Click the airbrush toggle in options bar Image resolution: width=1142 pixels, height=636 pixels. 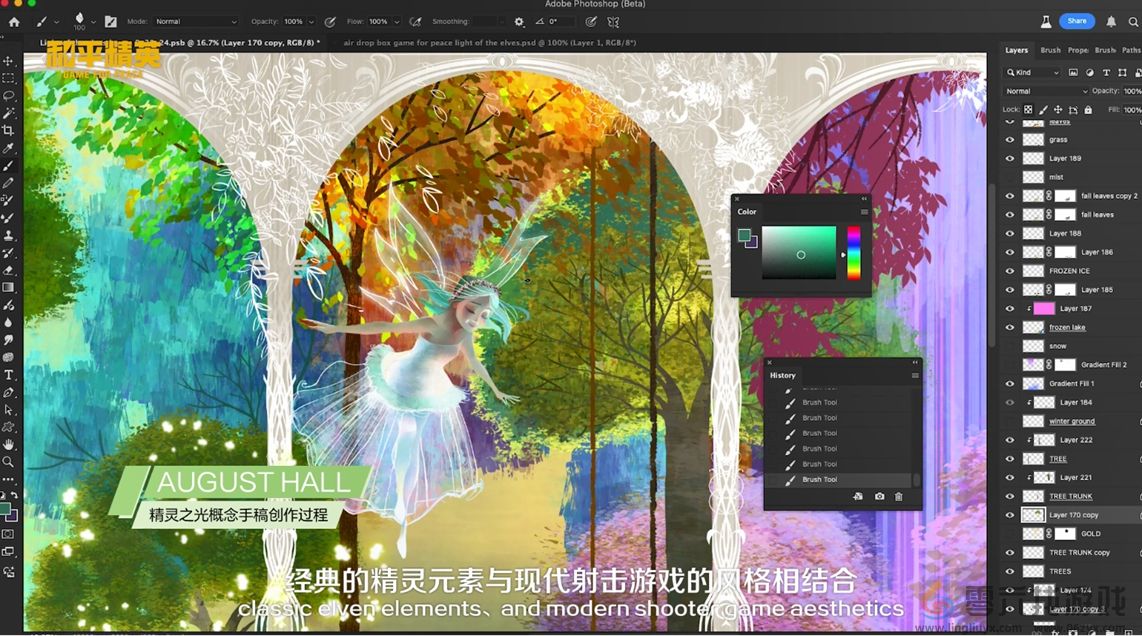point(414,21)
